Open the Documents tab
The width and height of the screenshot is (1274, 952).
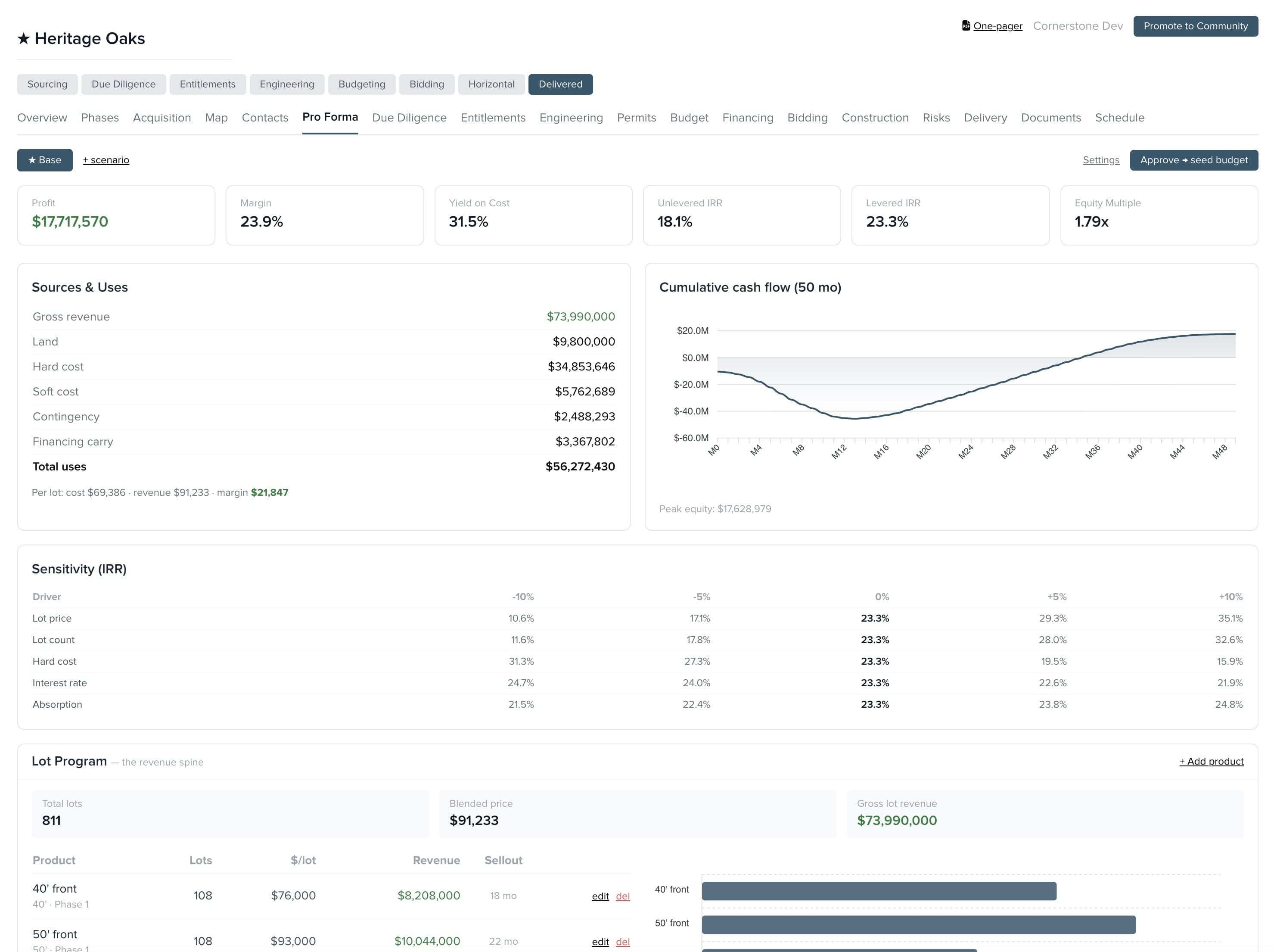click(1050, 118)
